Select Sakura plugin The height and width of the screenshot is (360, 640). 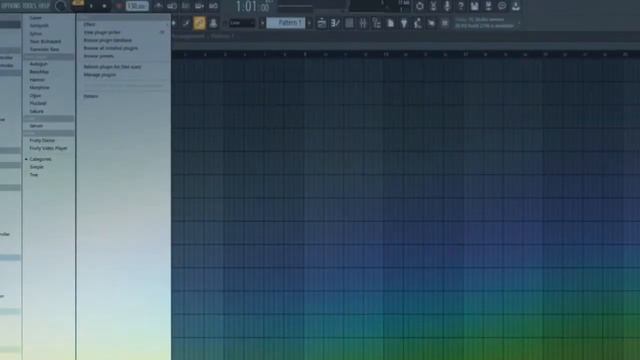click(36, 111)
